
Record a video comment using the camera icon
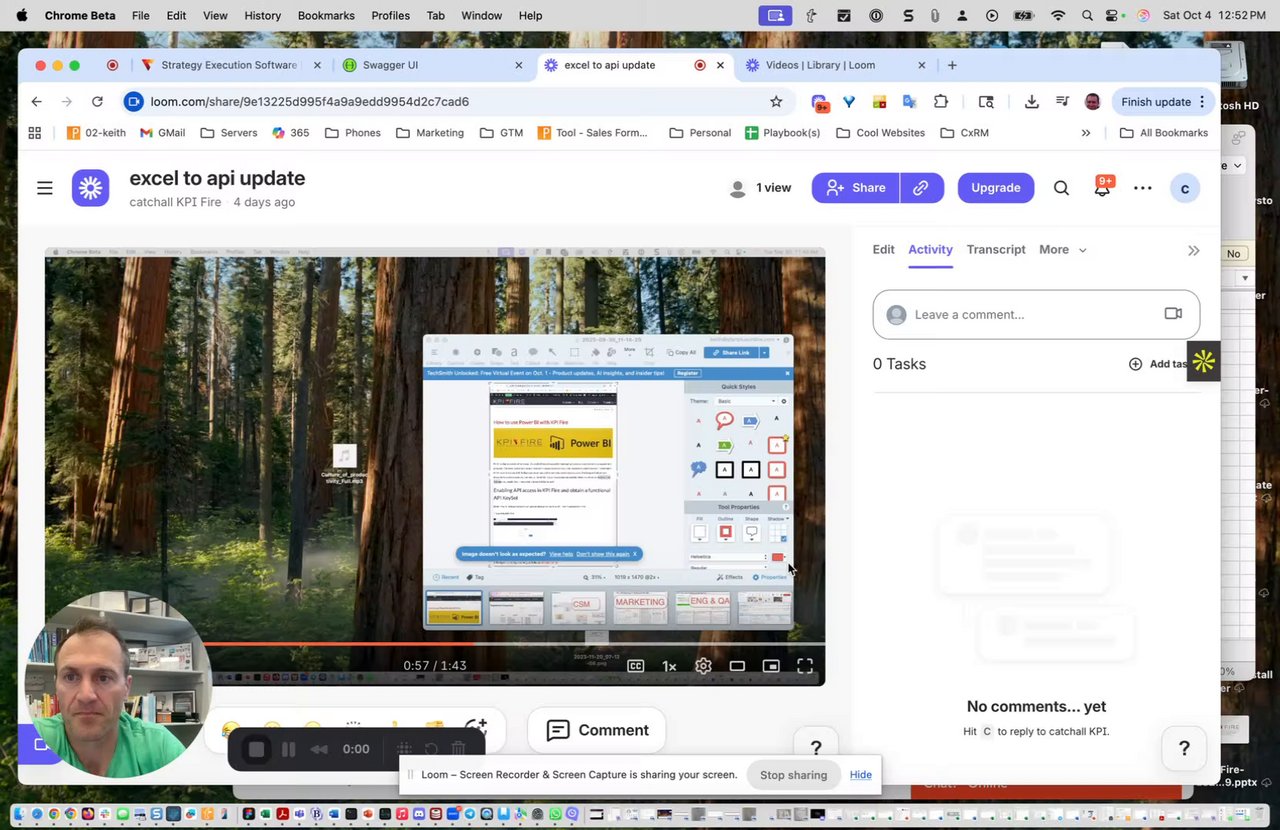coord(1173,314)
